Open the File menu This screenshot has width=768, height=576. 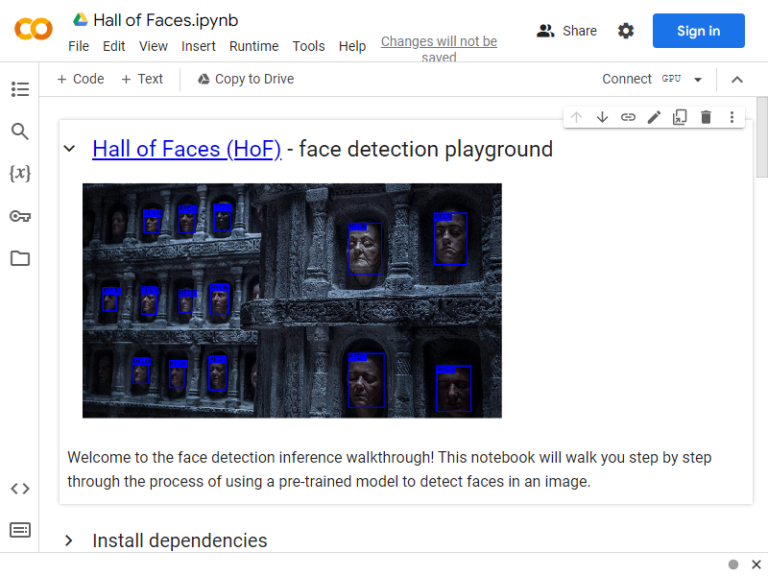[79, 46]
